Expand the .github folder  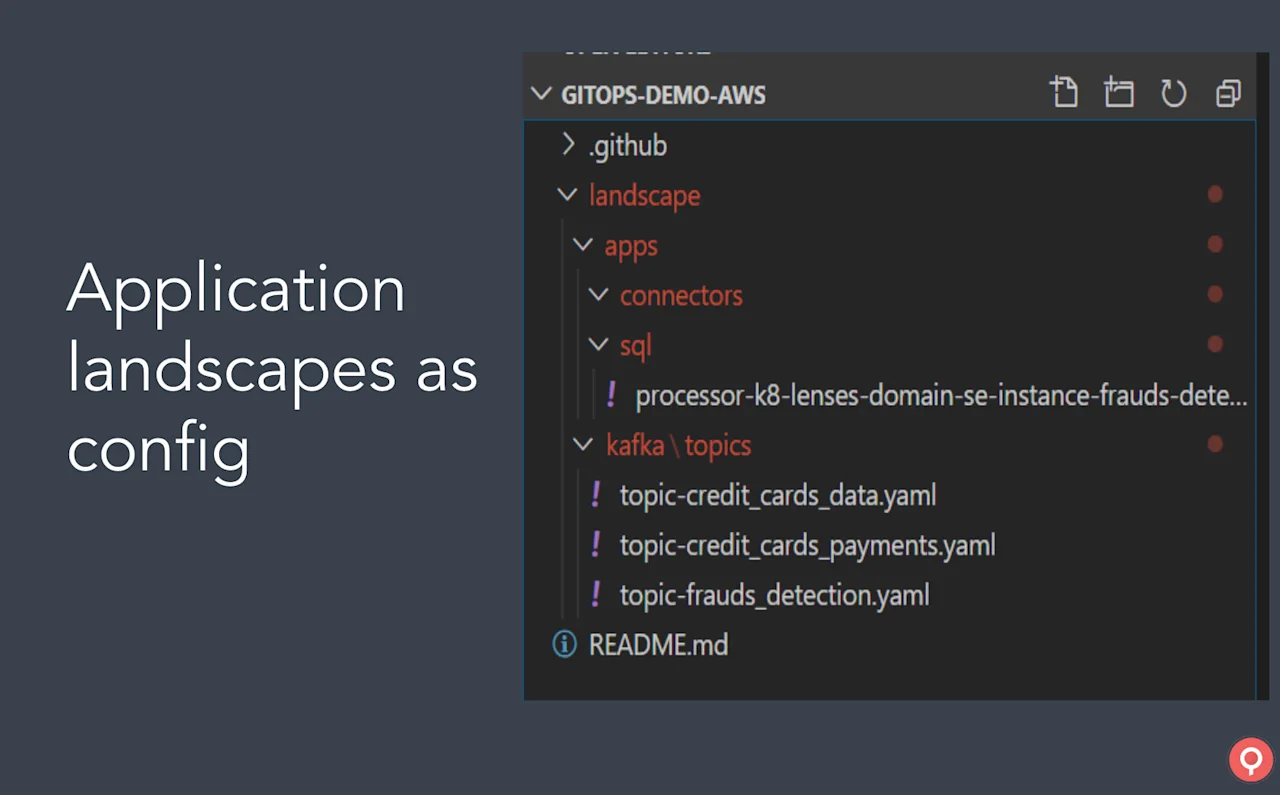pos(568,144)
